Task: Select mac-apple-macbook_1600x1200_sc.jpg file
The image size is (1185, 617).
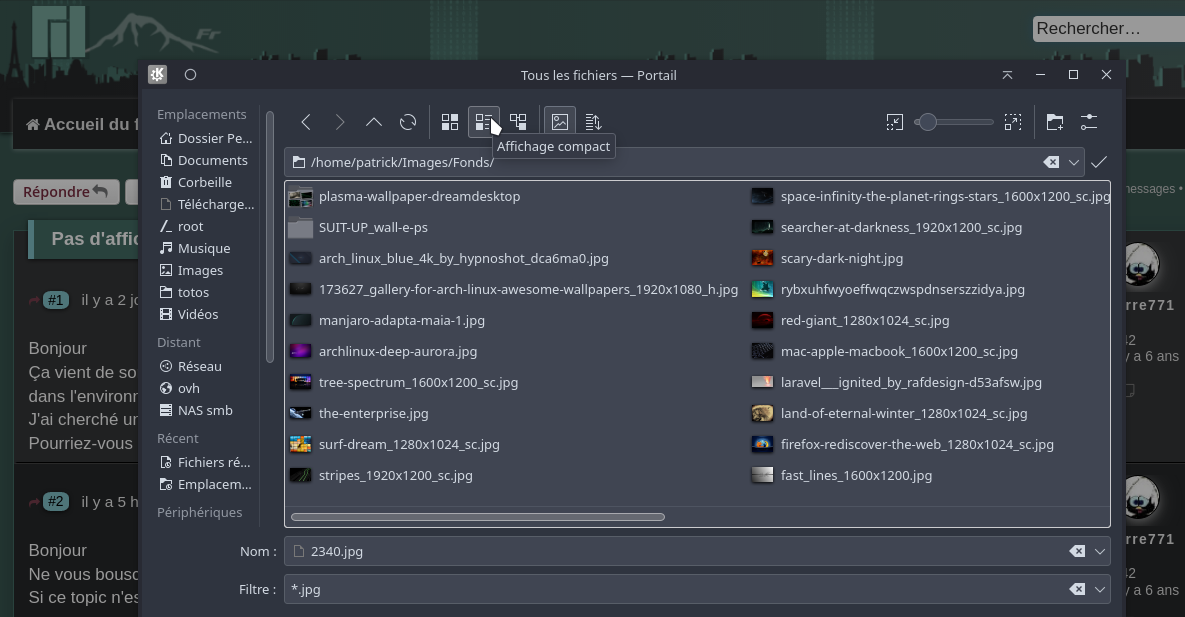Action: click(x=884, y=352)
